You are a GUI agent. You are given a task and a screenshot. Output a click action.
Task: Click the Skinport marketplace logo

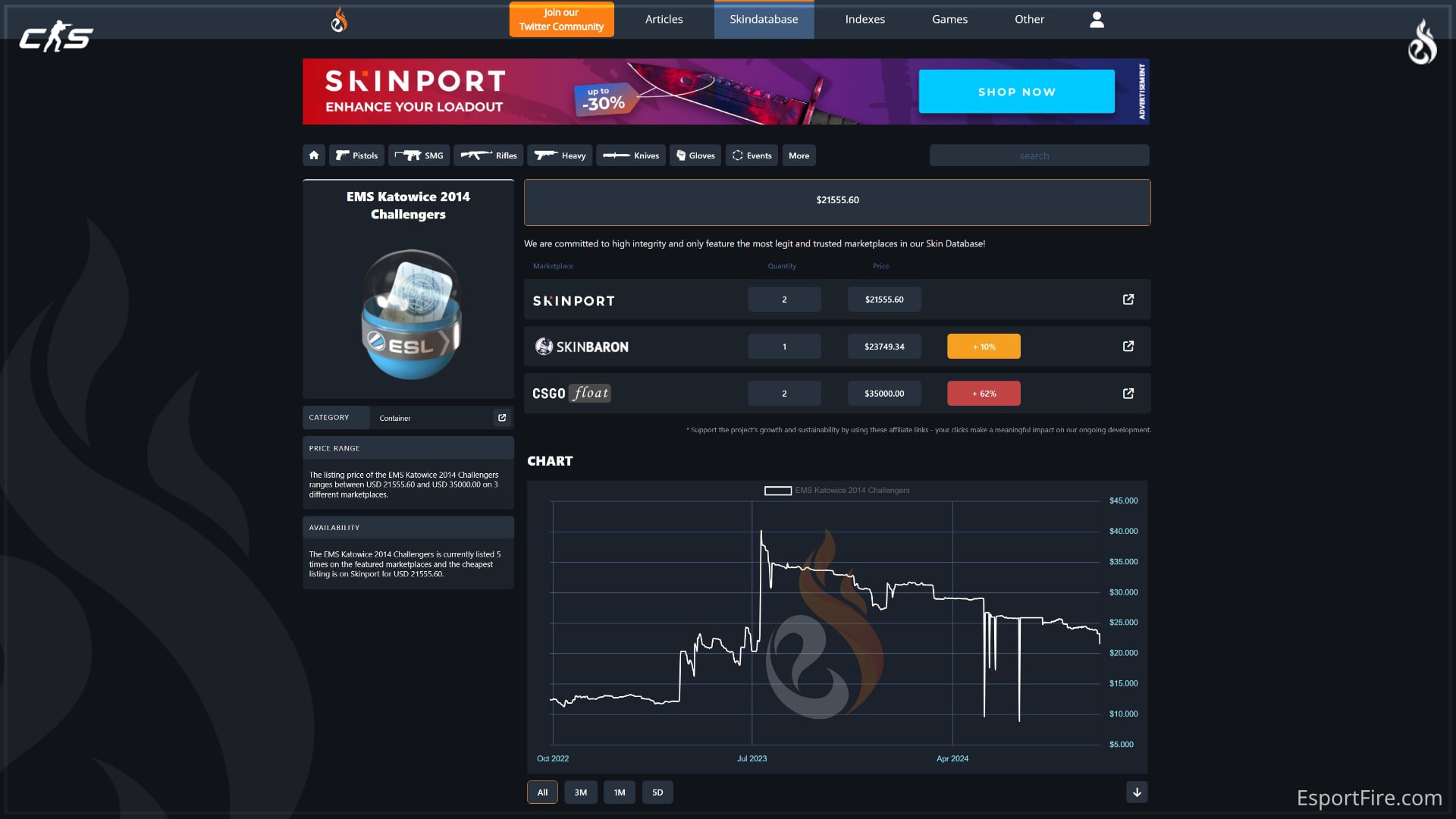[x=573, y=301]
